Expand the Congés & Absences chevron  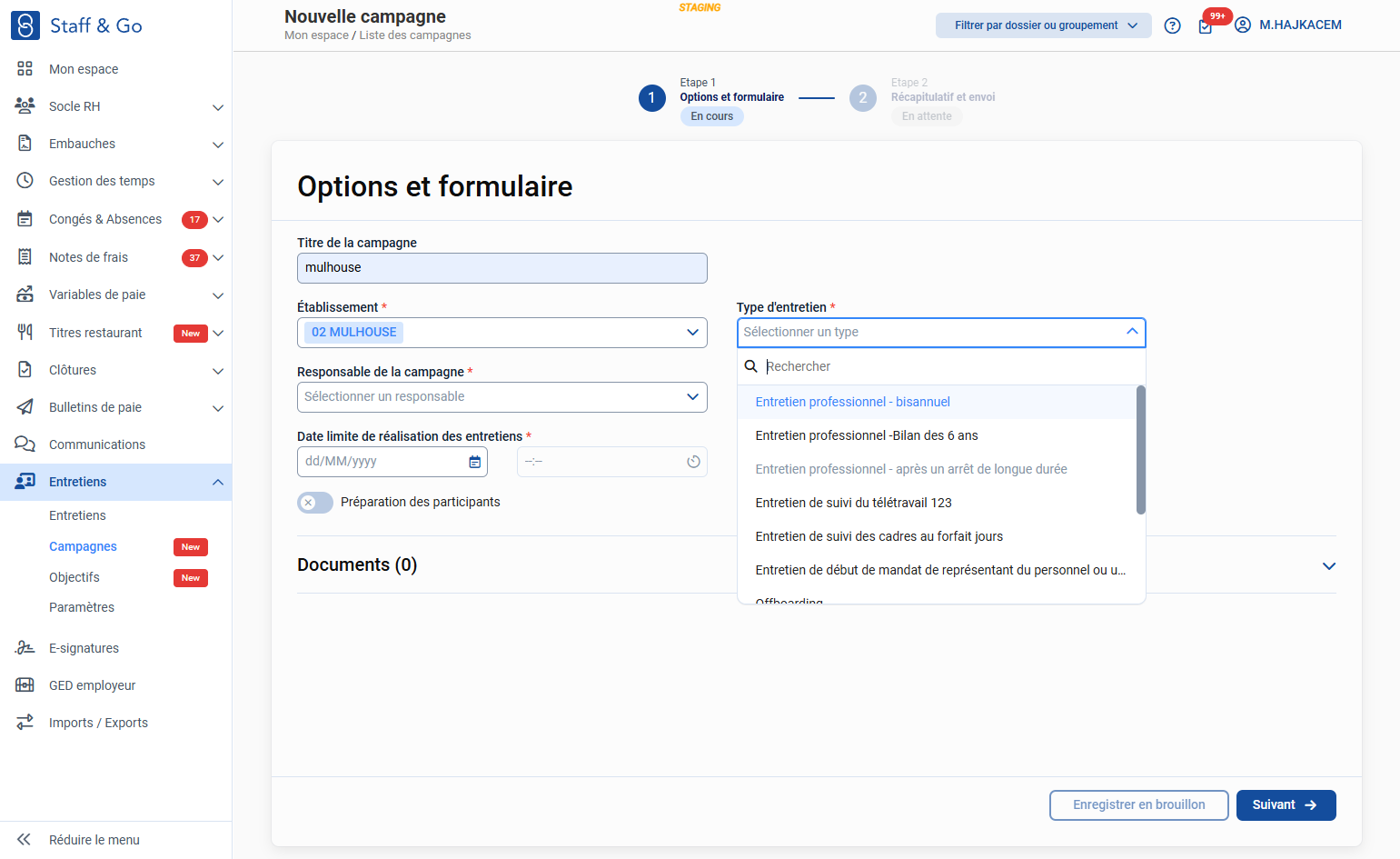[x=218, y=220]
